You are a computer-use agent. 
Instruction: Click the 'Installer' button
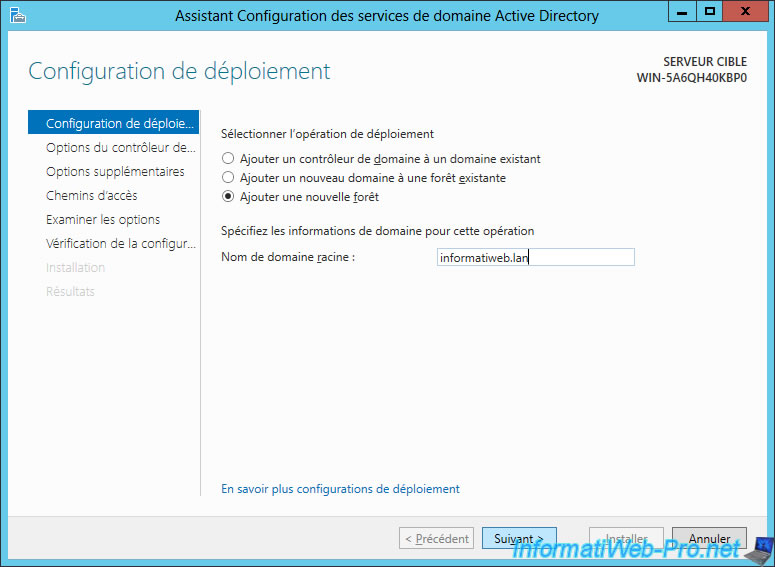pyautogui.click(x=626, y=539)
